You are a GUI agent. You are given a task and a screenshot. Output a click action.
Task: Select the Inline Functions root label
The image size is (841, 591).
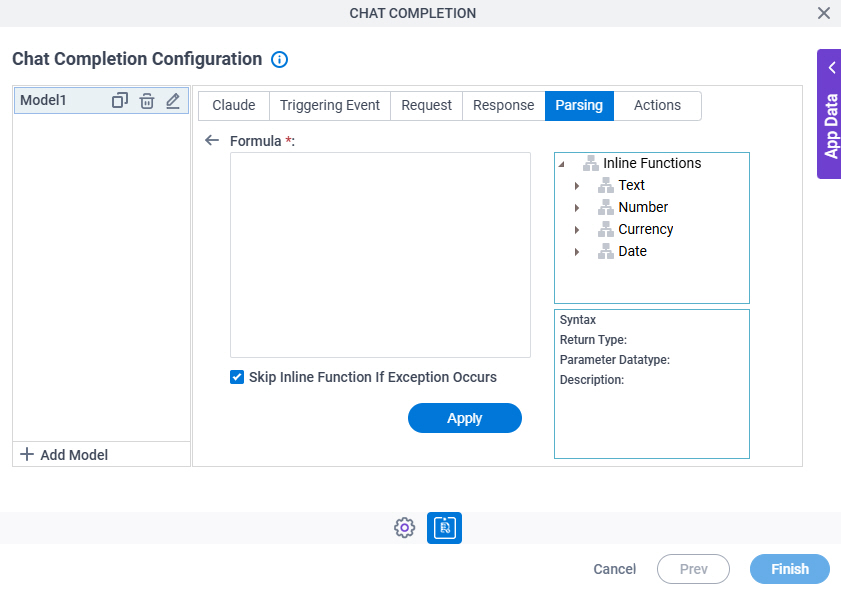click(652, 163)
